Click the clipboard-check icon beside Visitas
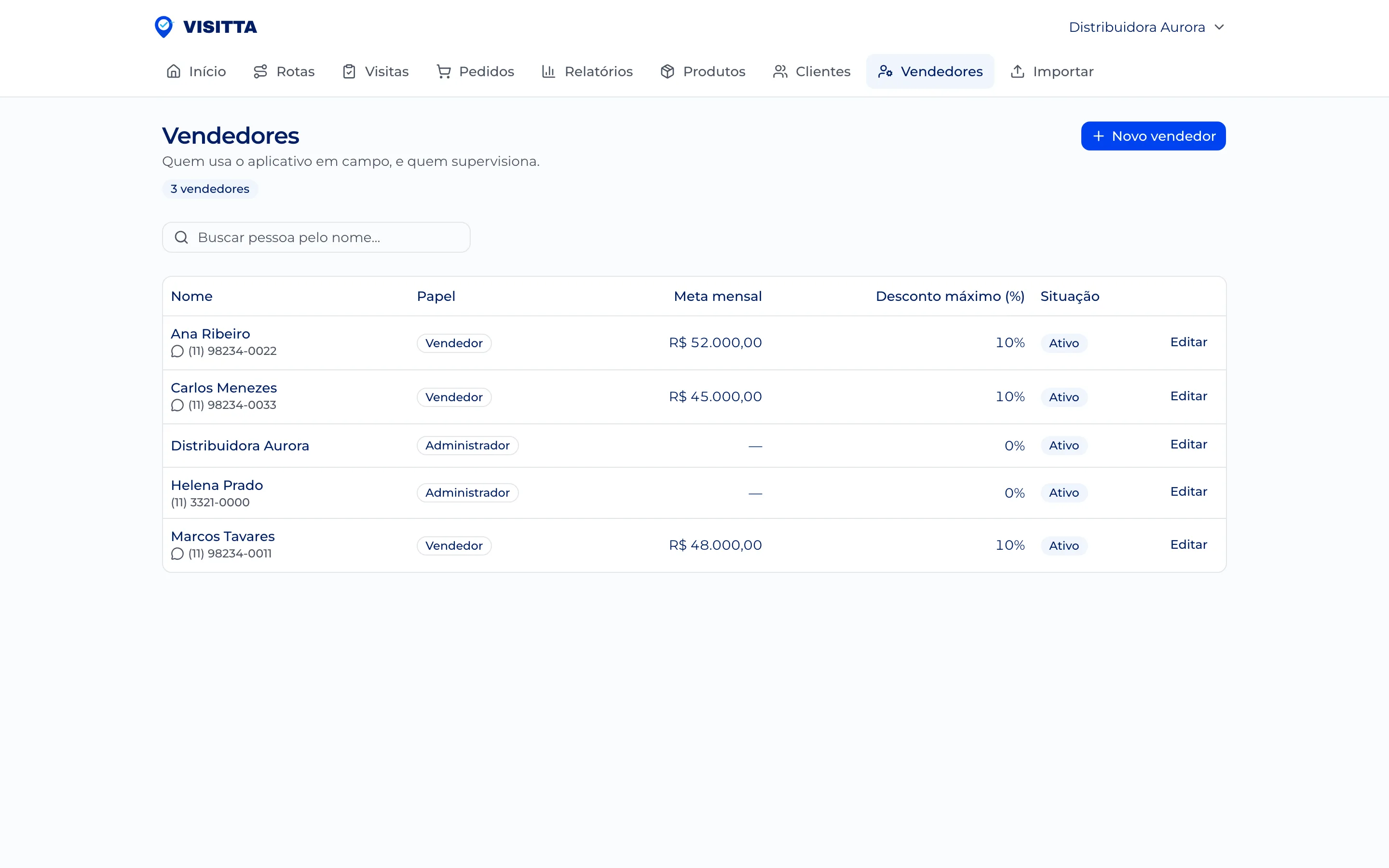 [349, 71]
